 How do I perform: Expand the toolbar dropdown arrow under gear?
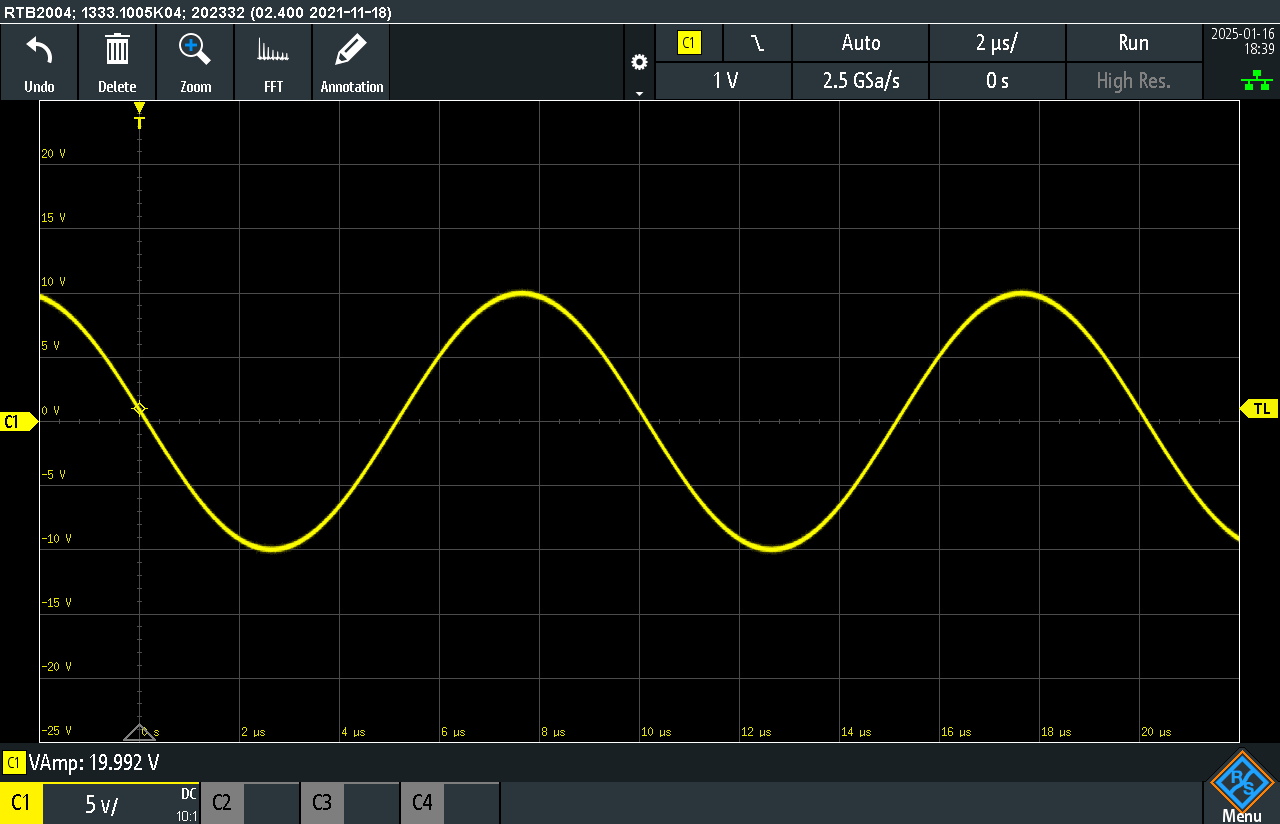pos(639,93)
